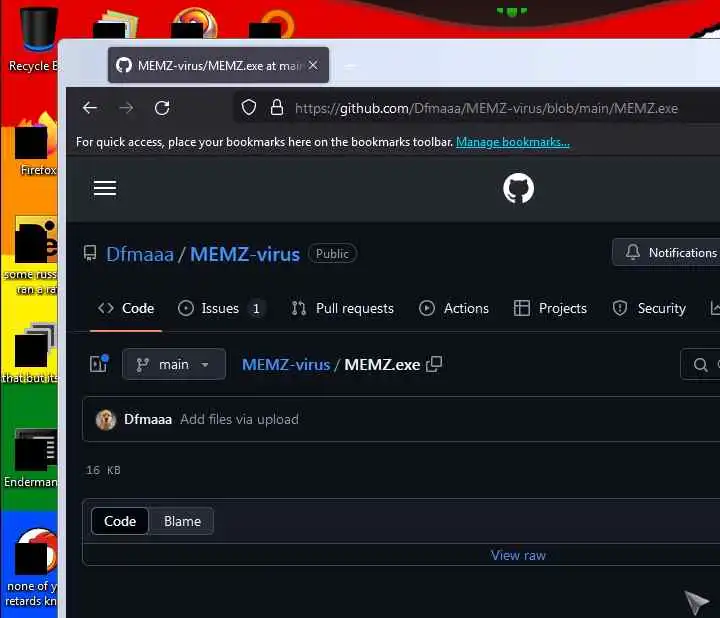Select the MEMZ-virus/MEMZ.exe browser tab

pyautogui.click(x=219, y=65)
